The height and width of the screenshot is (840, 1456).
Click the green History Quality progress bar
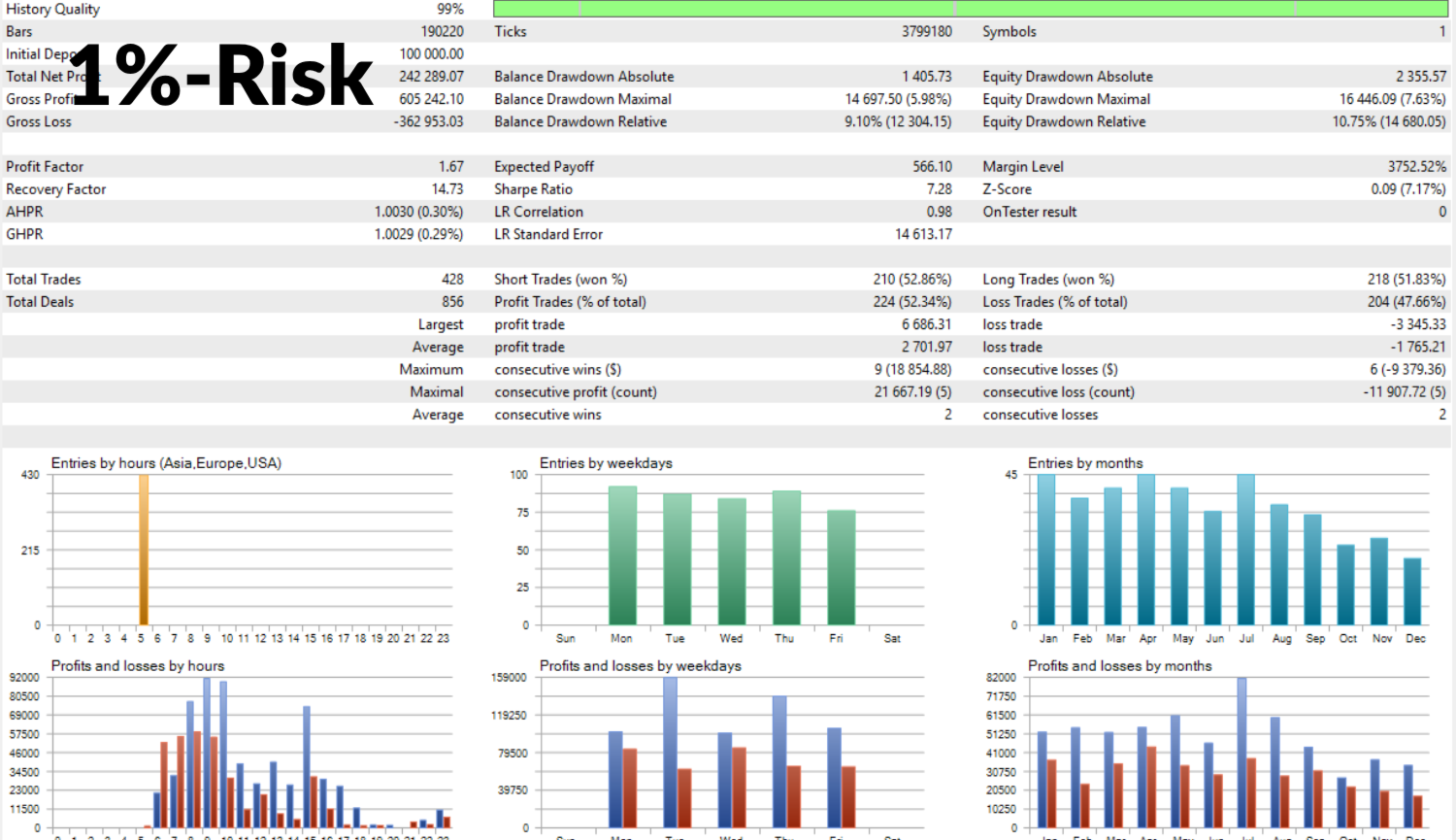click(x=971, y=9)
